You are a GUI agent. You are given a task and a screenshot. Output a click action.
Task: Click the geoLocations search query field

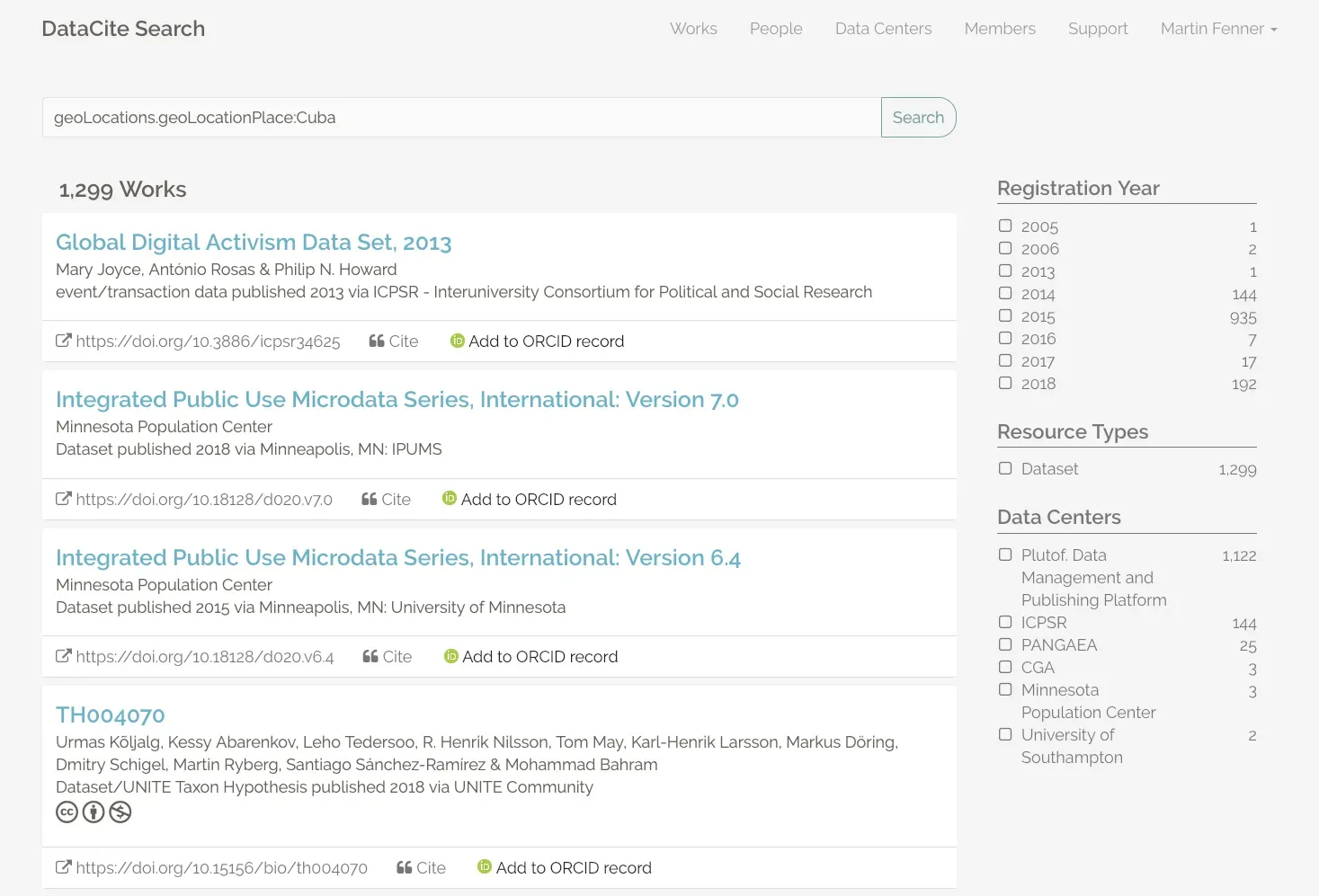tap(460, 118)
